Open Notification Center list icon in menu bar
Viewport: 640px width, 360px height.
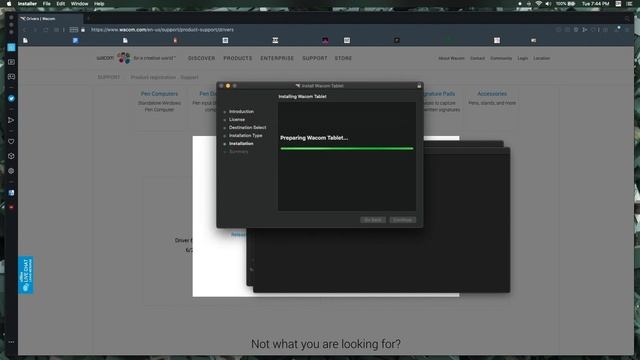click(x=630, y=4)
